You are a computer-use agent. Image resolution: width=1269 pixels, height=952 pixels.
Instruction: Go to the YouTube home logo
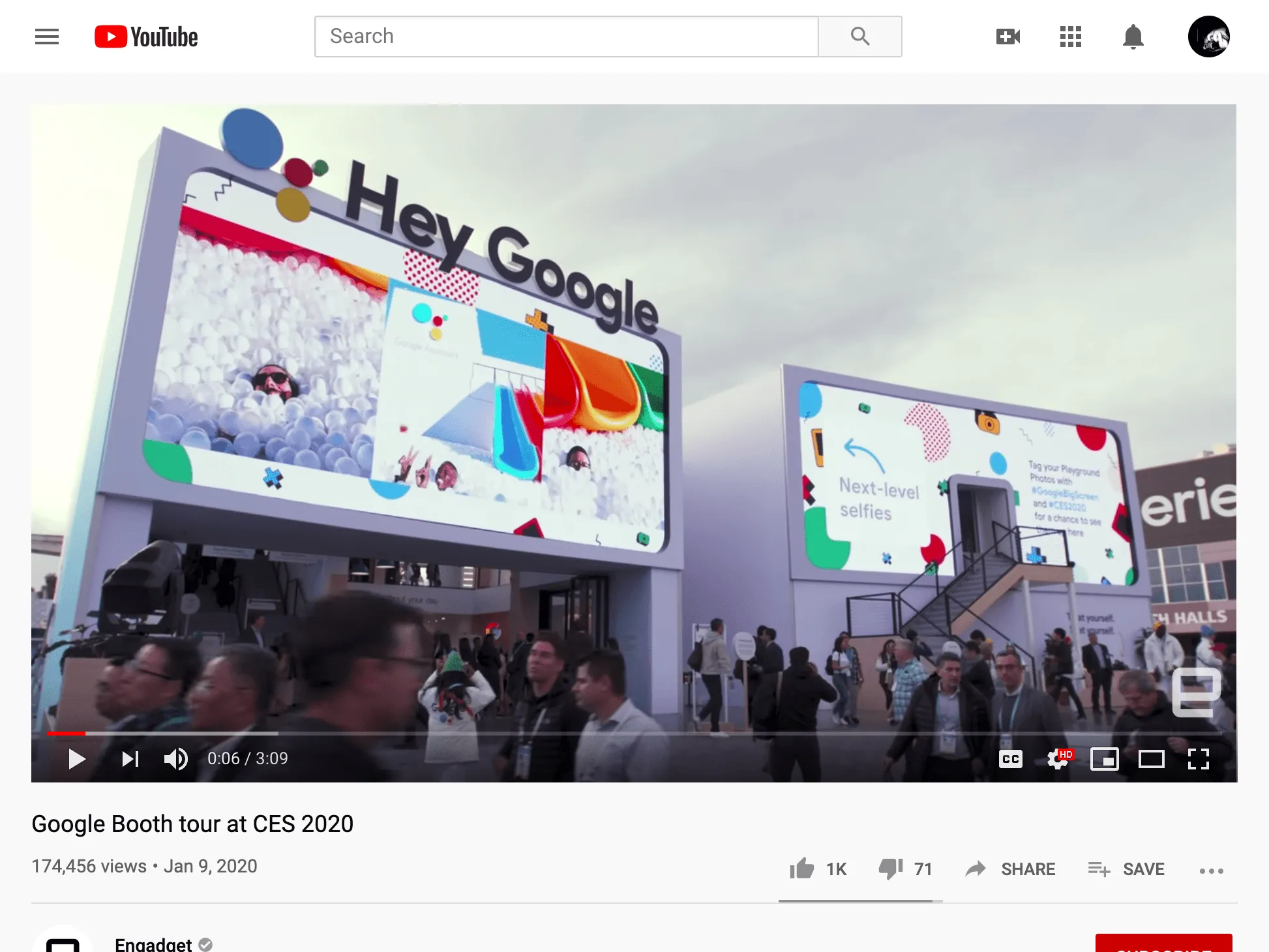(x=146, y=37)
